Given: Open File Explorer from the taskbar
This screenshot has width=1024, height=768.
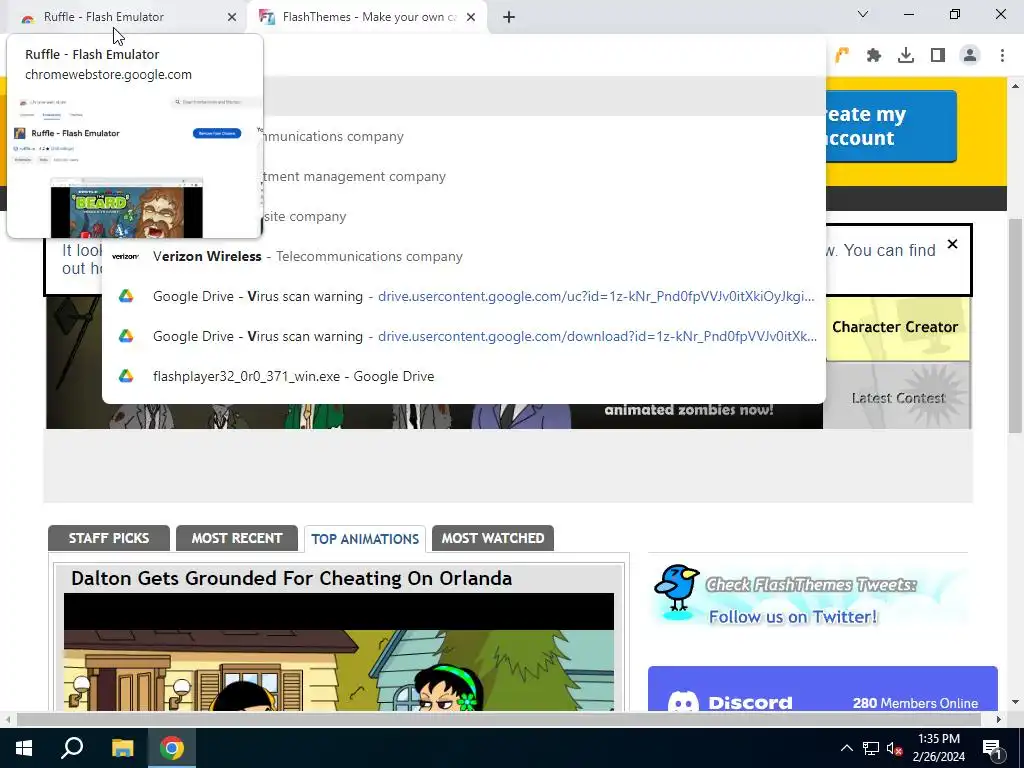Looking at the screenshot, I should [122, 748].
